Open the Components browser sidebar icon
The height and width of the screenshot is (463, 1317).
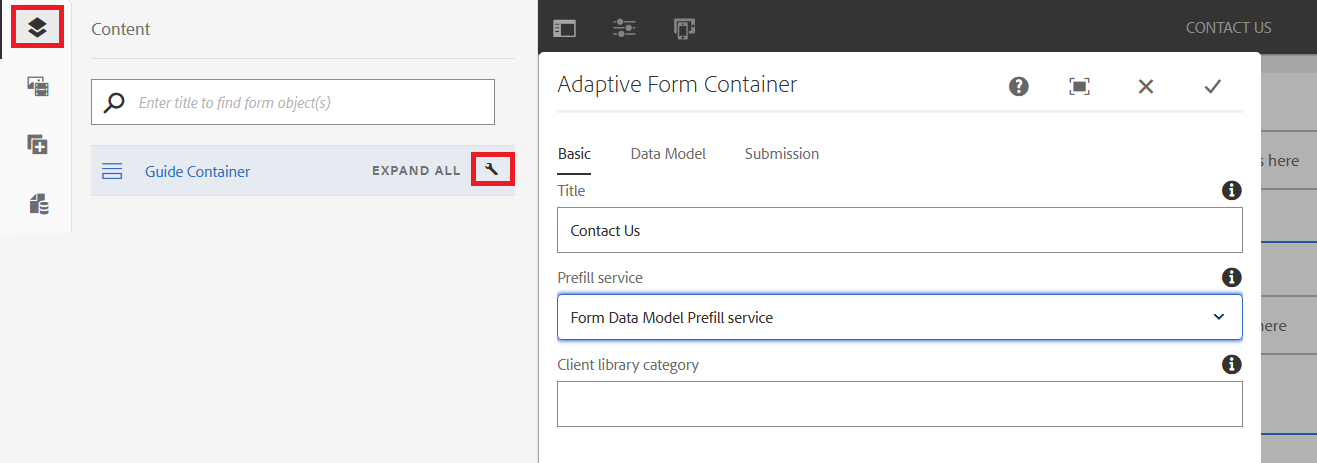point(37,145)
